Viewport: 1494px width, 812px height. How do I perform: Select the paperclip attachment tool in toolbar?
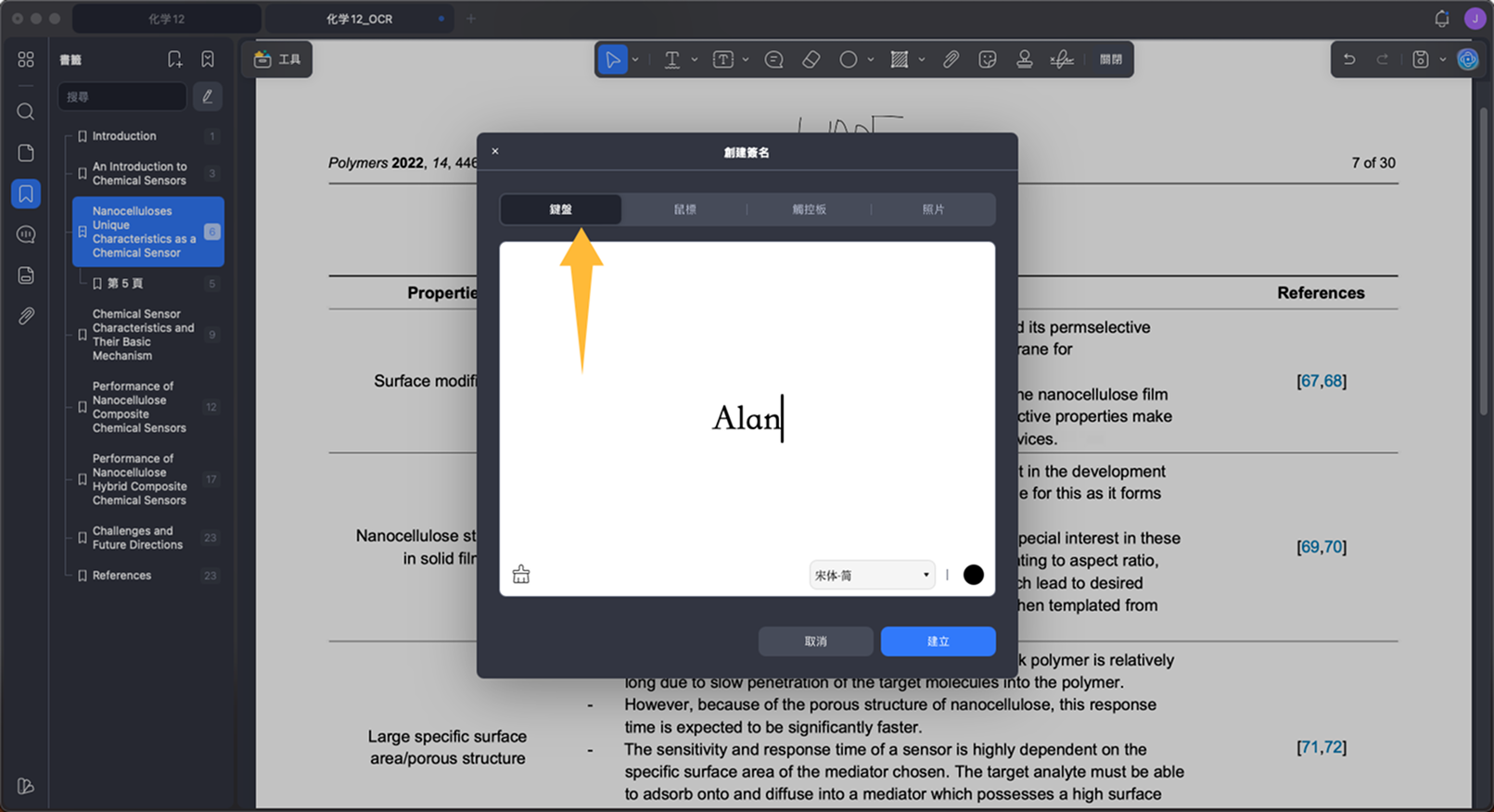(951, 59)
